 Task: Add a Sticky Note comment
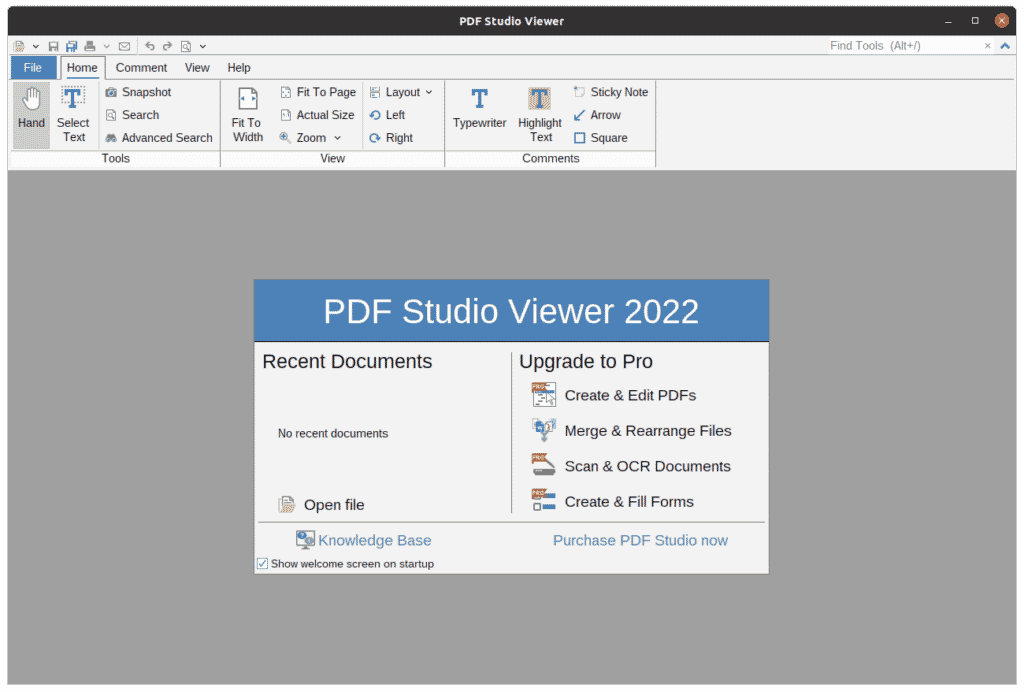[x=611, y=92]
